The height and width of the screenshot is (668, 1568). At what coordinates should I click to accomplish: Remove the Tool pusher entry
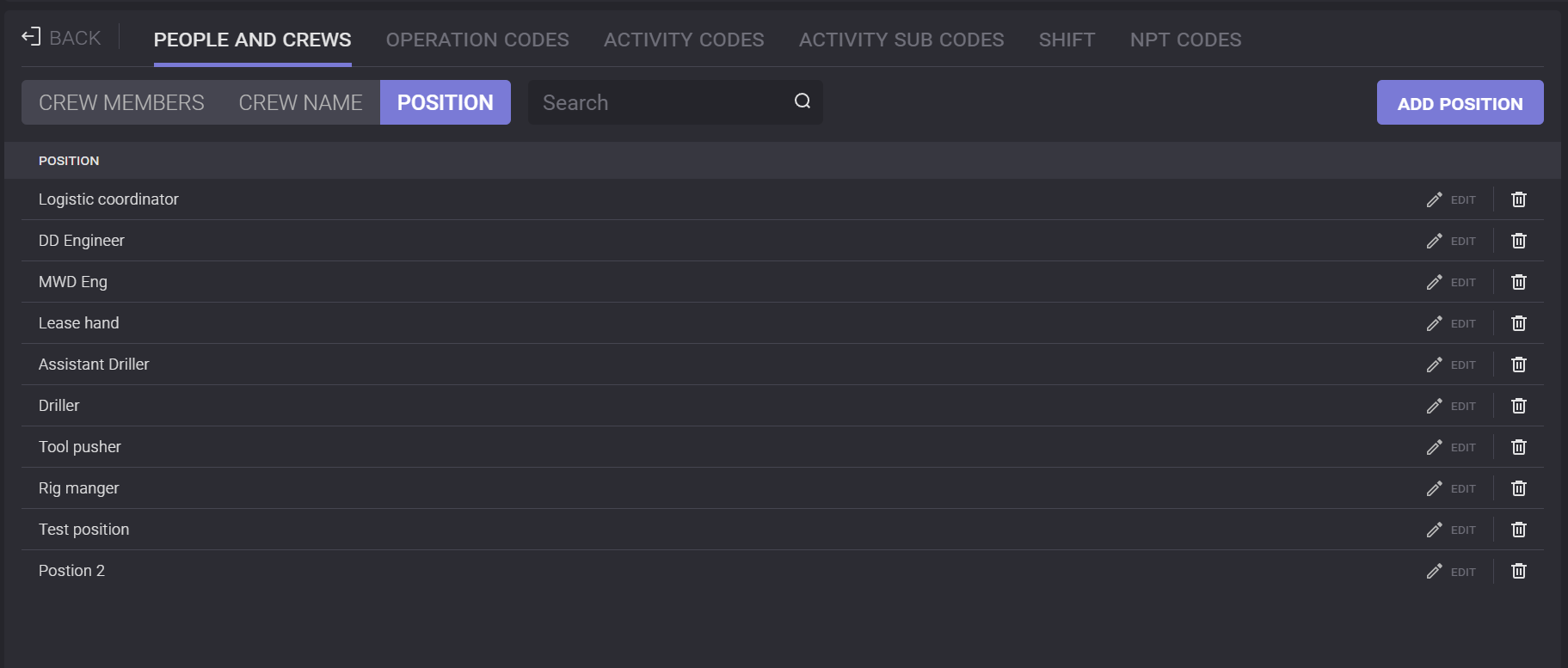pos(1518,447)
